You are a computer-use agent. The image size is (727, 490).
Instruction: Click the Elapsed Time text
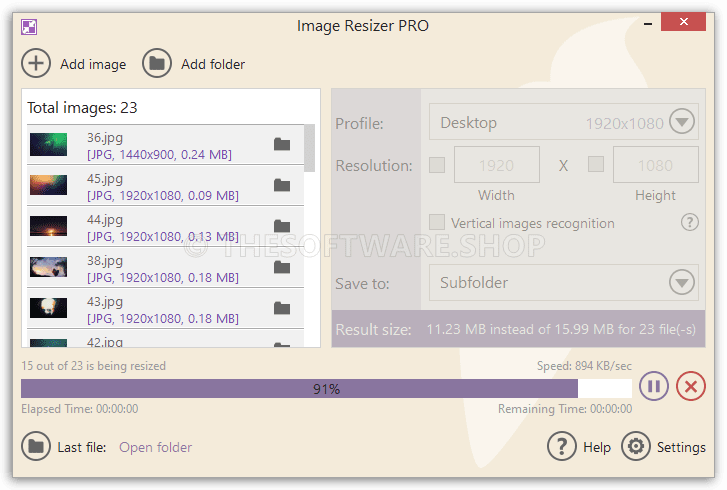pyautogui.click(x=79, y=409)
